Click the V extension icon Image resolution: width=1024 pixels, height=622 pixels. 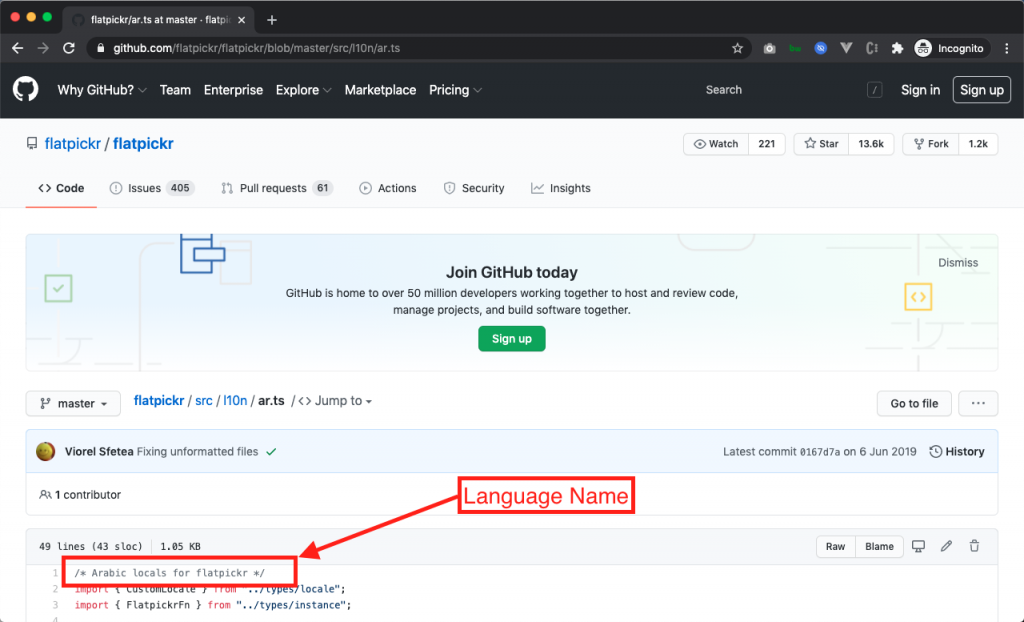pos(846,48)
